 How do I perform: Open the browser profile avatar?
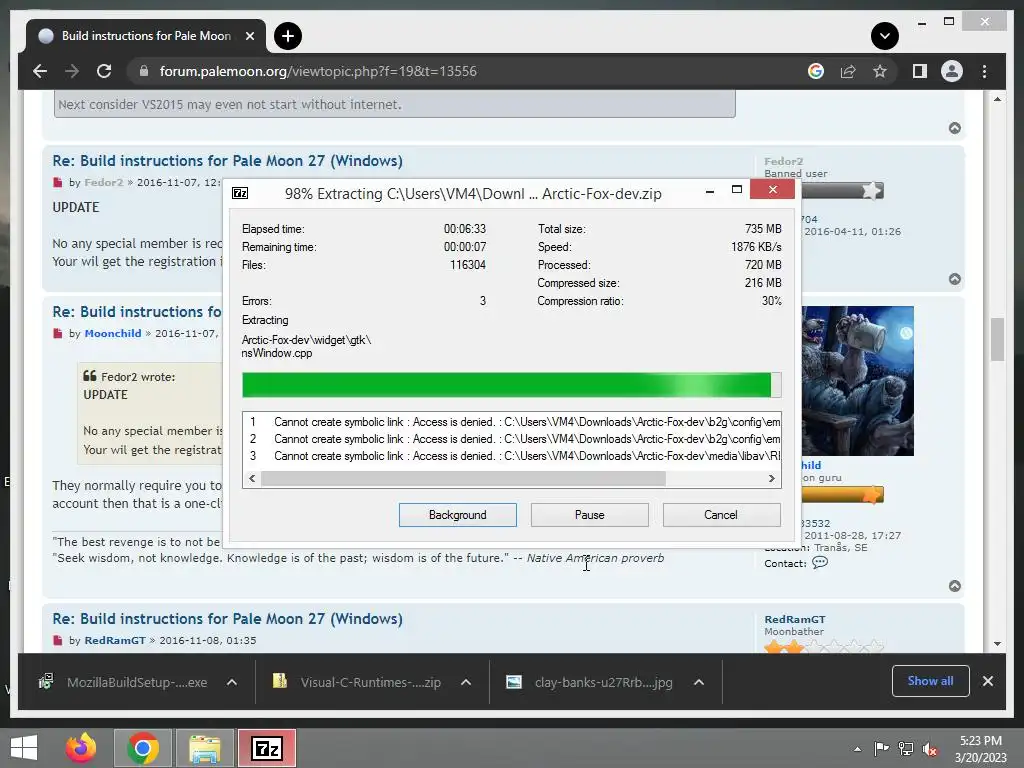click(952, 71)
